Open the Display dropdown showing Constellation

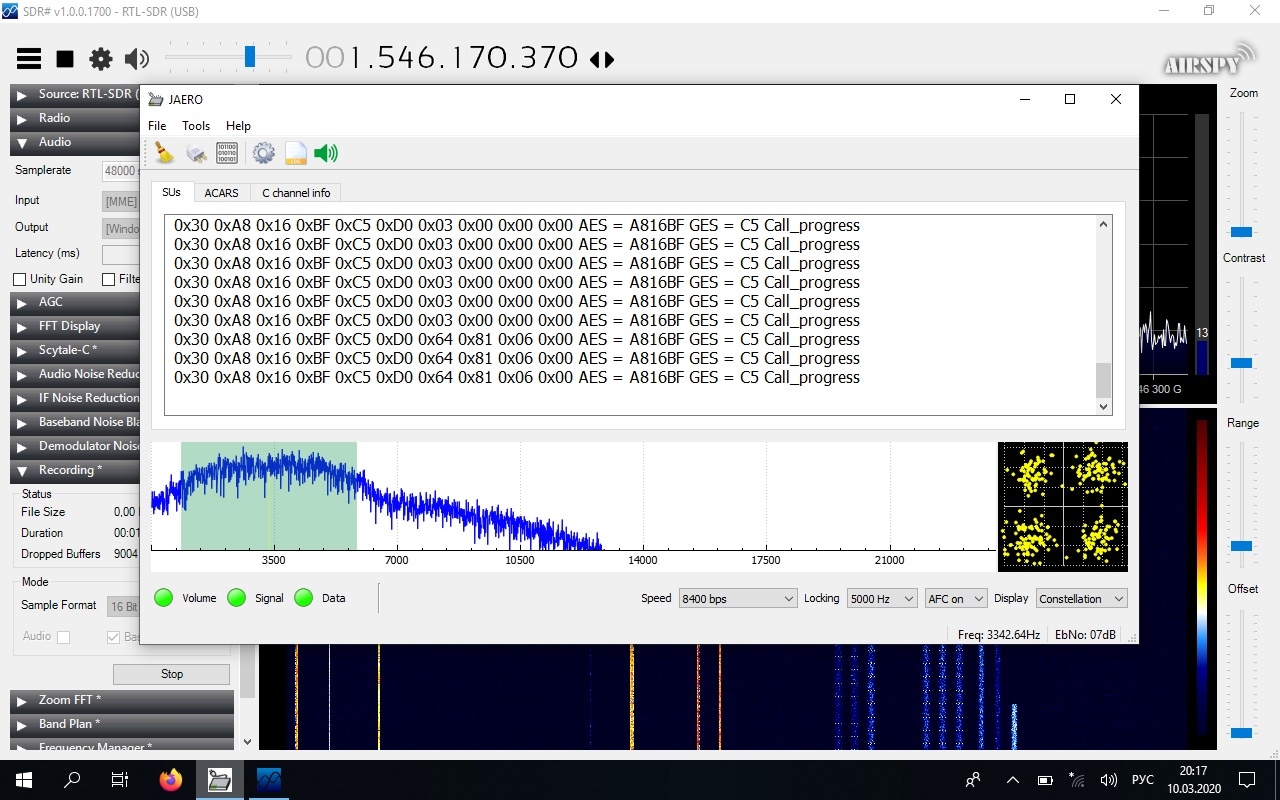pos(1081,599)
